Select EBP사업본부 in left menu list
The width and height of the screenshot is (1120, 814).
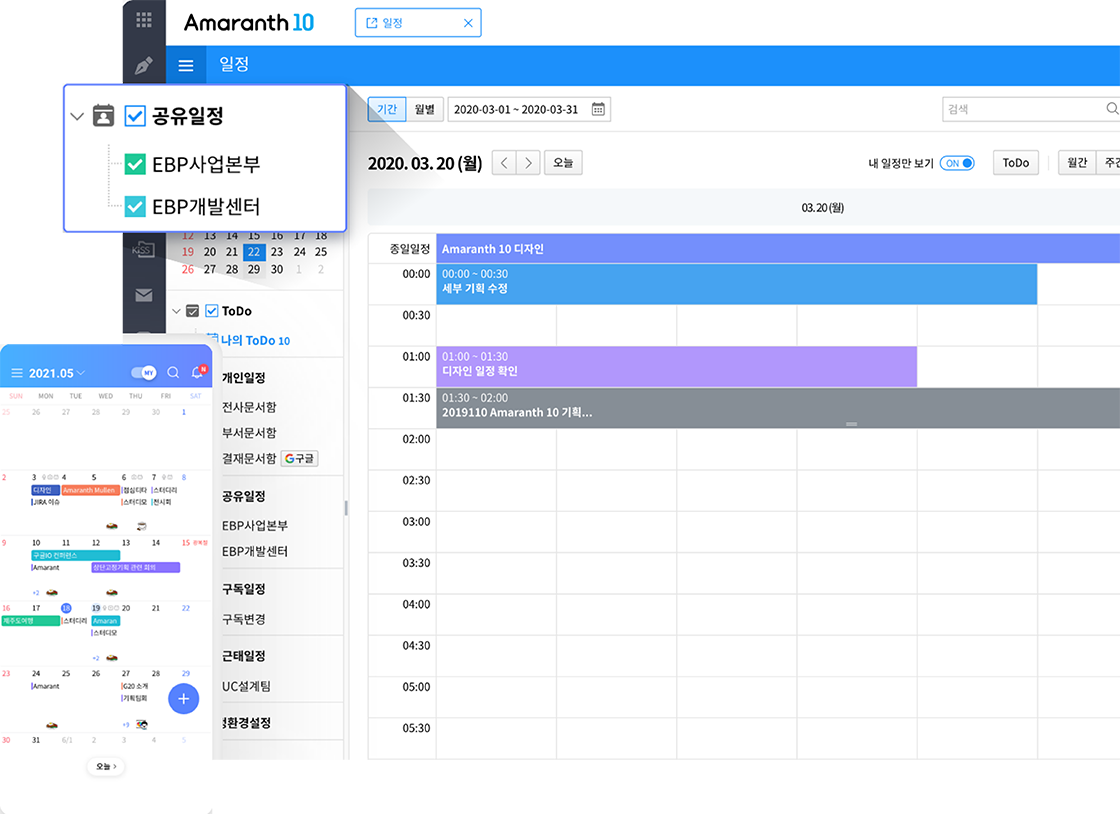(254, 526)
